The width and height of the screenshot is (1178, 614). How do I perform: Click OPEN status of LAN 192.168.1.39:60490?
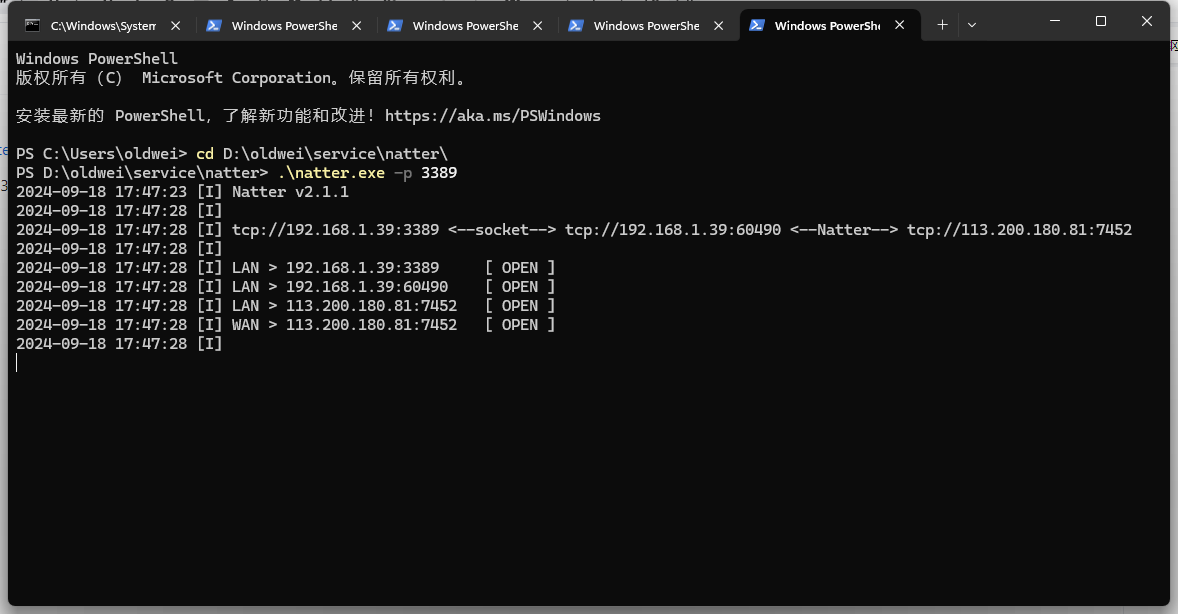tap(520, 287)
